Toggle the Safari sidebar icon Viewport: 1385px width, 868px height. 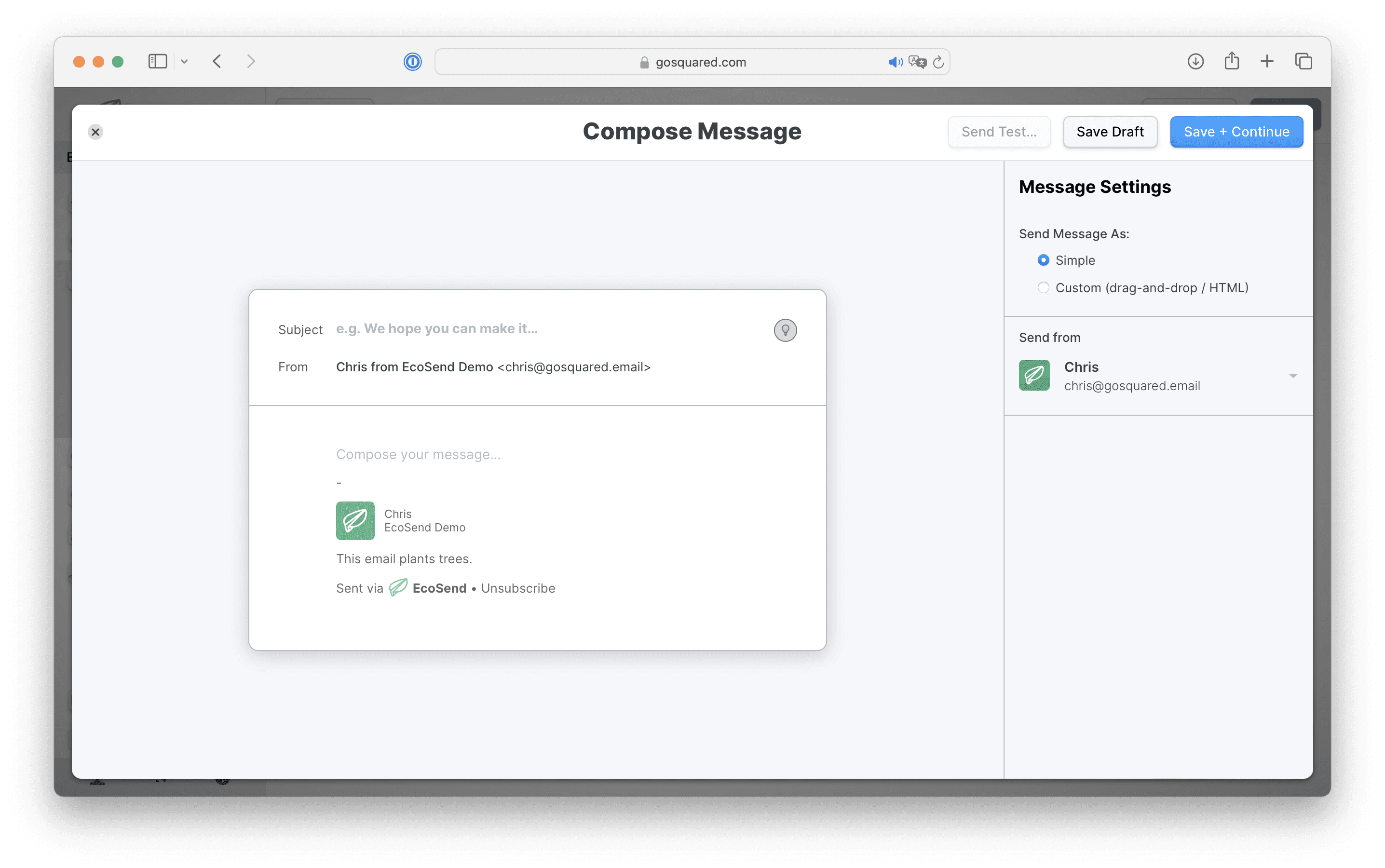pos(157,61)
